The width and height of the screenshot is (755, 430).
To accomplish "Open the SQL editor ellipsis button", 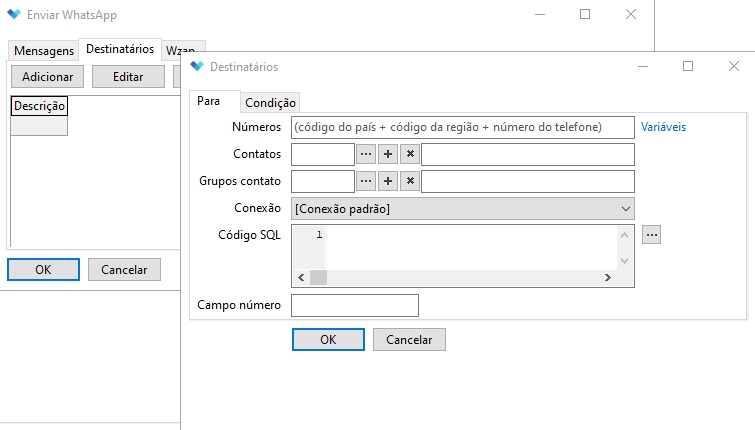I will 652,234.
